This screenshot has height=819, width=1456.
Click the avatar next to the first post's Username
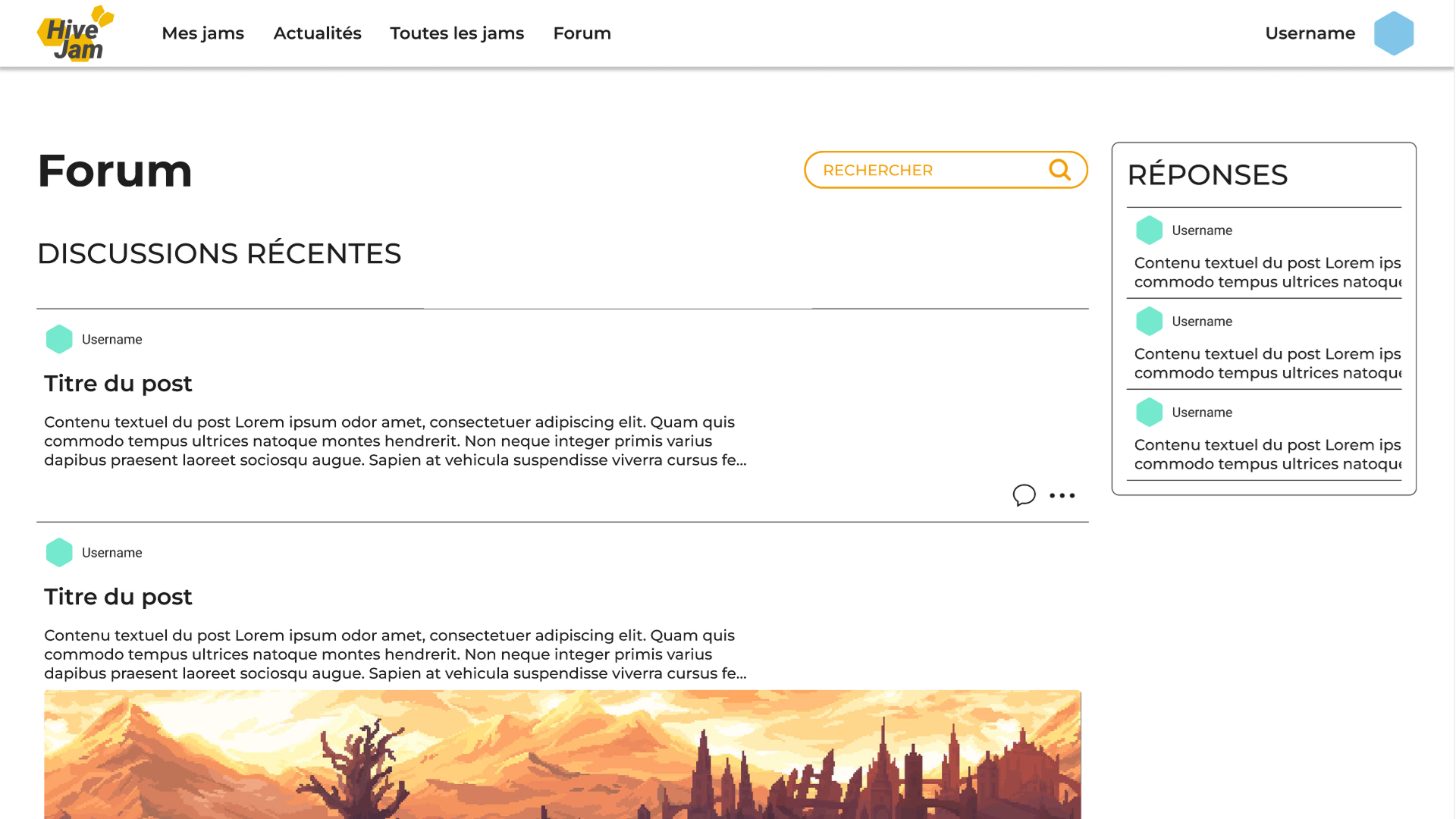58,339
